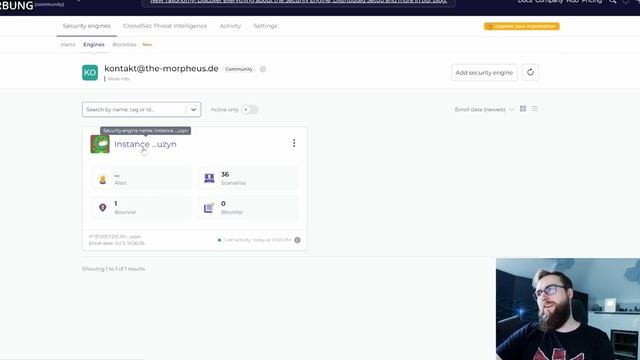
Task: Click the info icon beside Community badge
Action: pos(263,69)
